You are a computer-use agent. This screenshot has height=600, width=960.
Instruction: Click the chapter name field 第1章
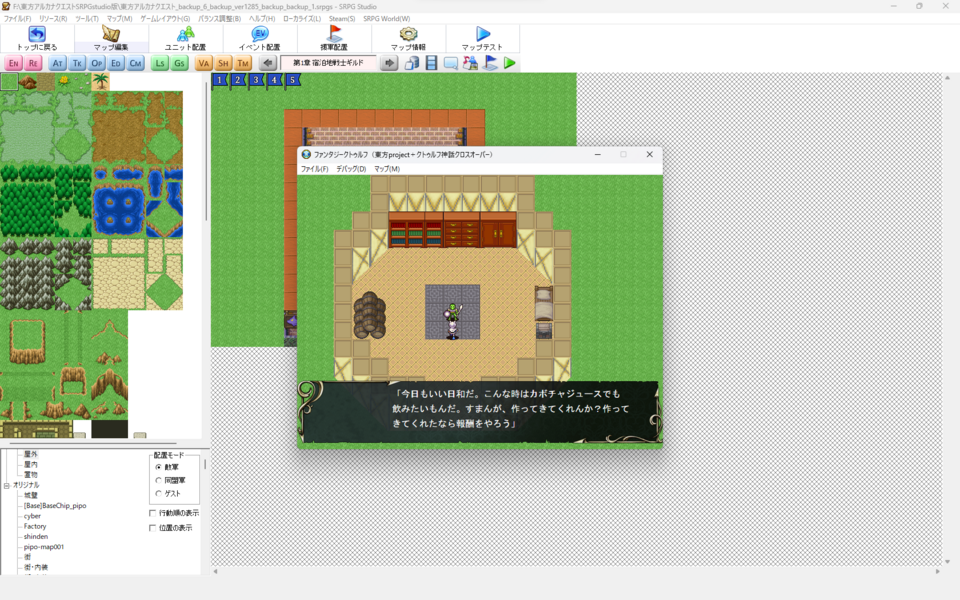click(x=328, y=63)
